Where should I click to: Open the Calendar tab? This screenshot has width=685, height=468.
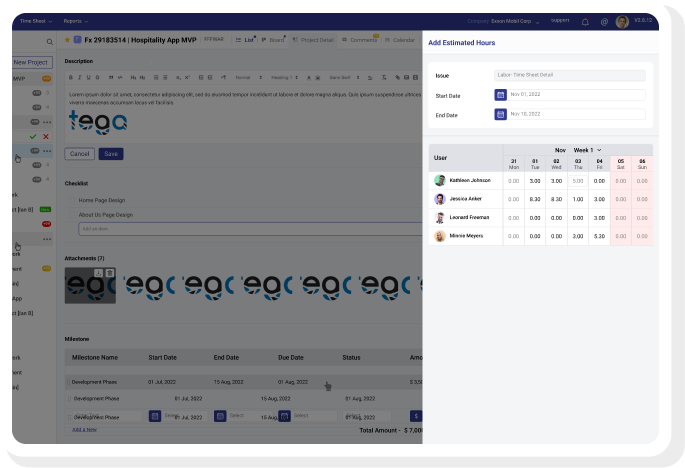[400, 40]
